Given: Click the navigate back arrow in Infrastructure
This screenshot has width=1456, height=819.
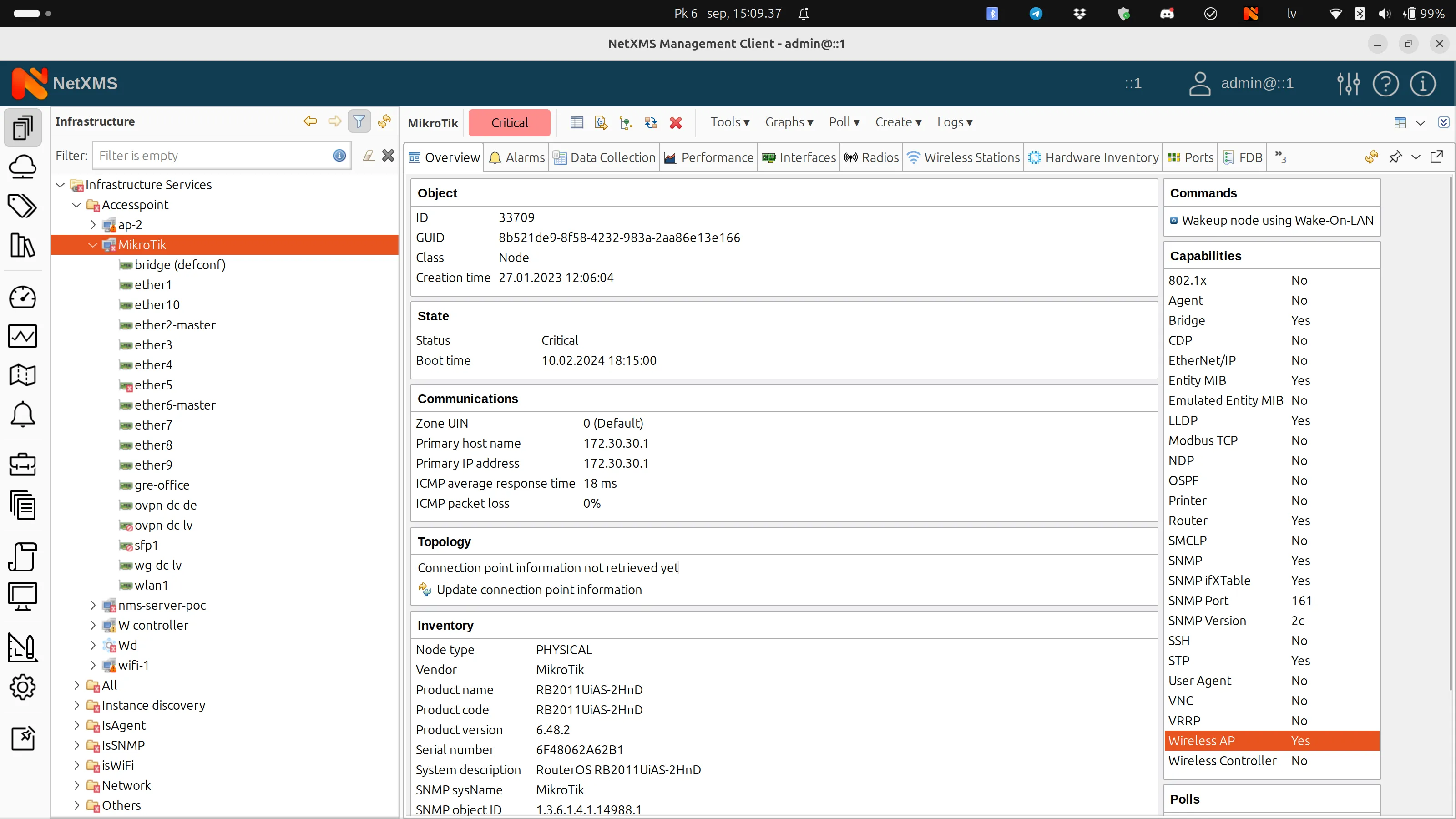Looking at the screenshot, I should 310,121.
